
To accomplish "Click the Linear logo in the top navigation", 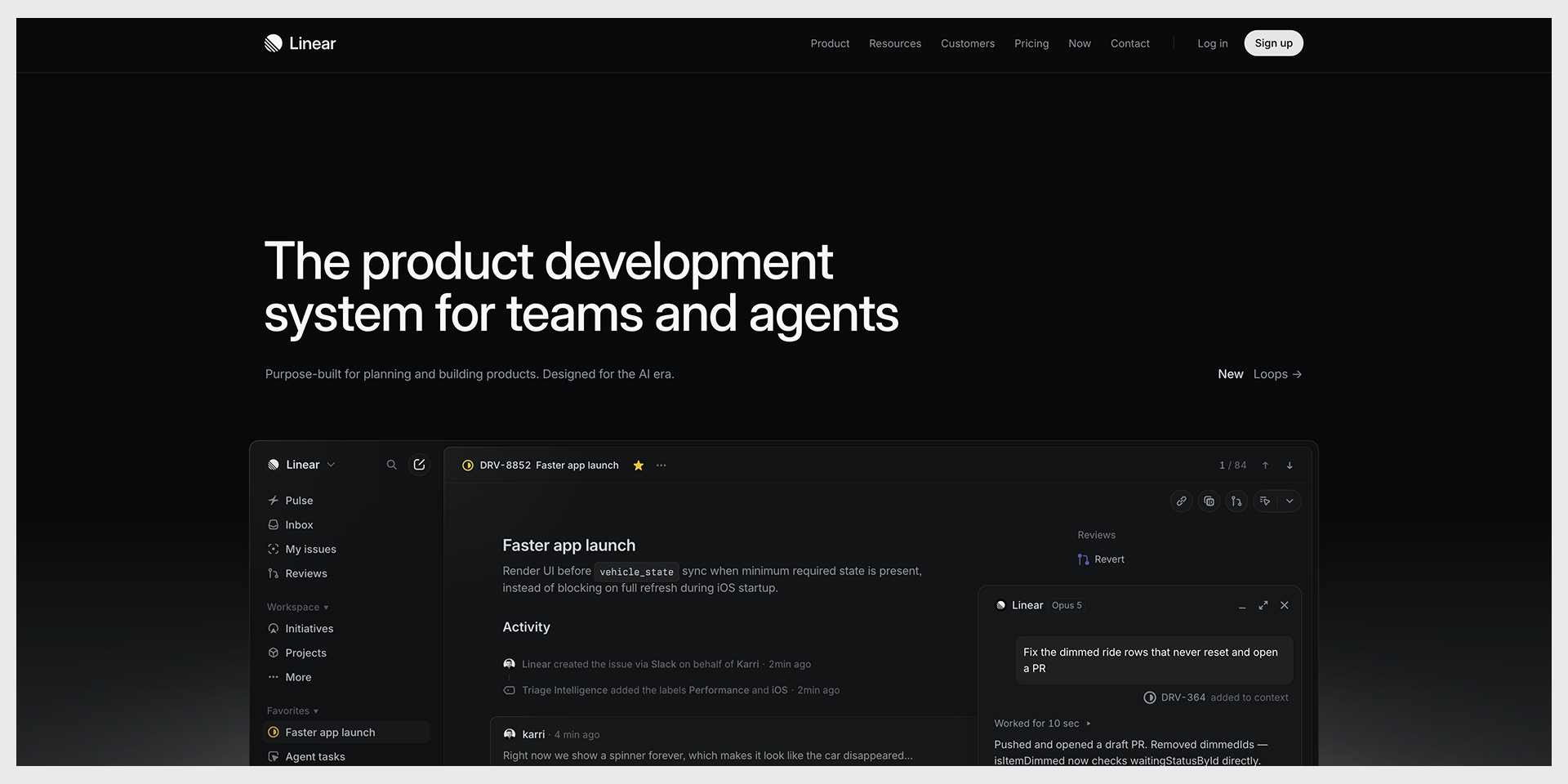I will pos(300,43).
